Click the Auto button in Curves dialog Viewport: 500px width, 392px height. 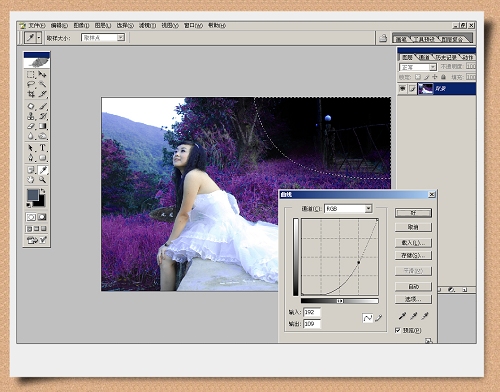(413, 286)
